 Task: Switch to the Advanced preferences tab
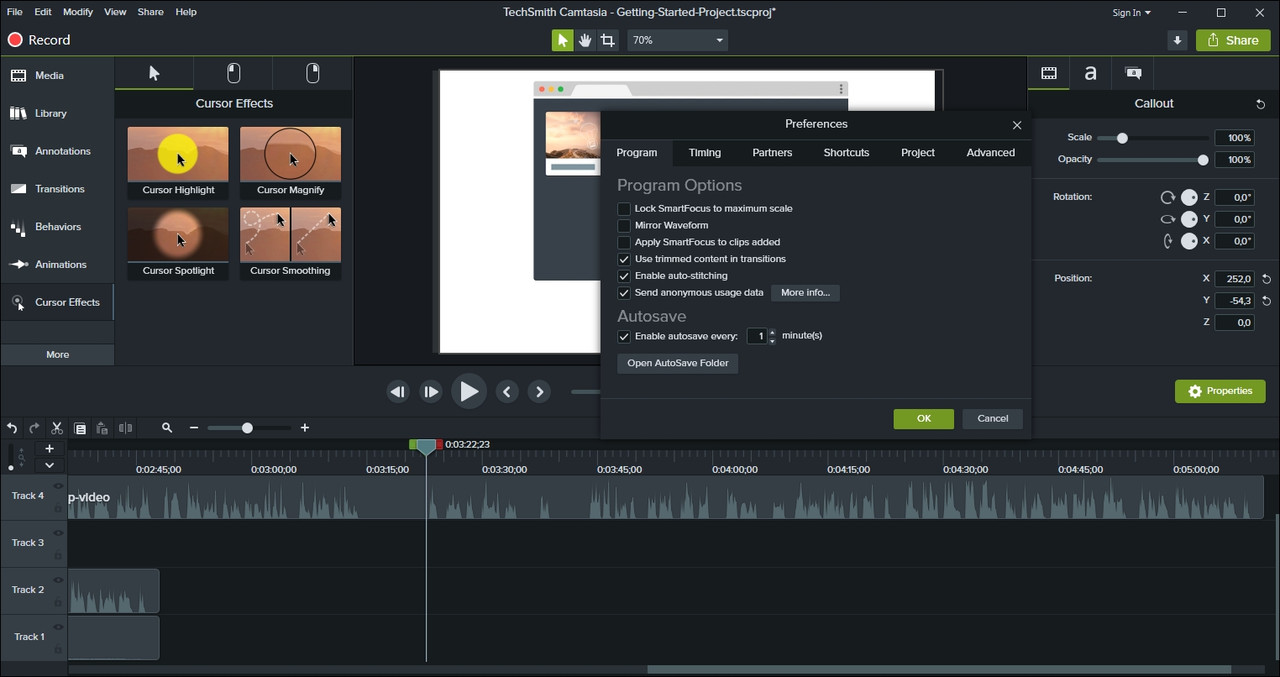point(990,152)
